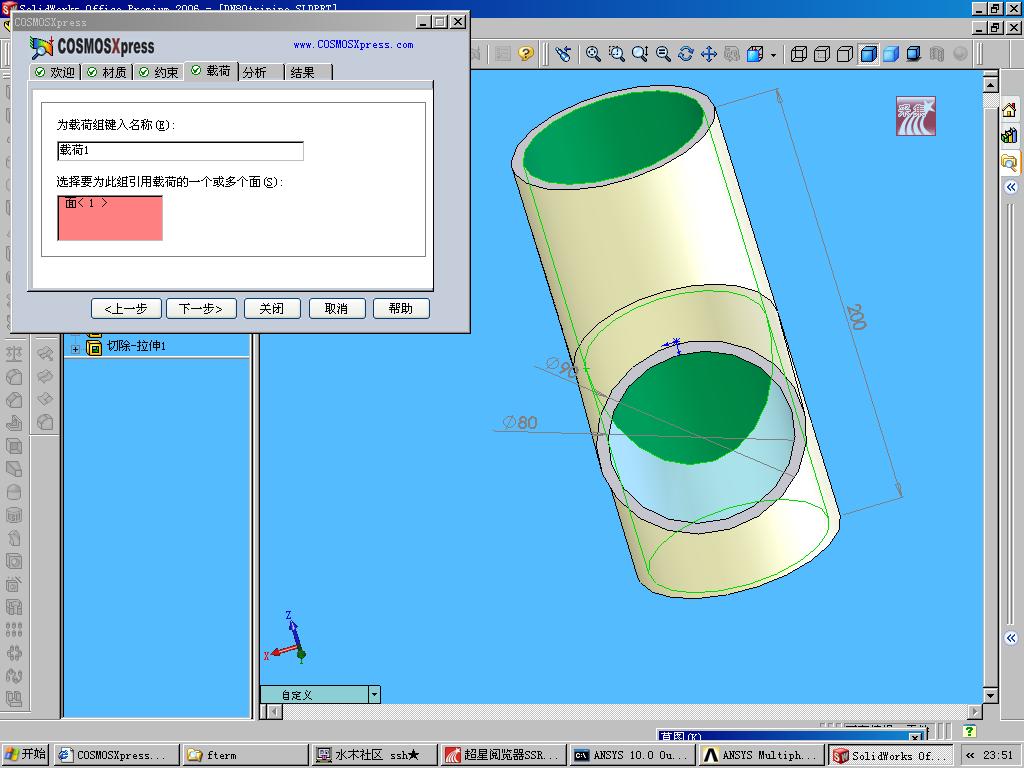
Task: Open the www.COSMOSXpress.com link
Action: [x=353, y=44]
